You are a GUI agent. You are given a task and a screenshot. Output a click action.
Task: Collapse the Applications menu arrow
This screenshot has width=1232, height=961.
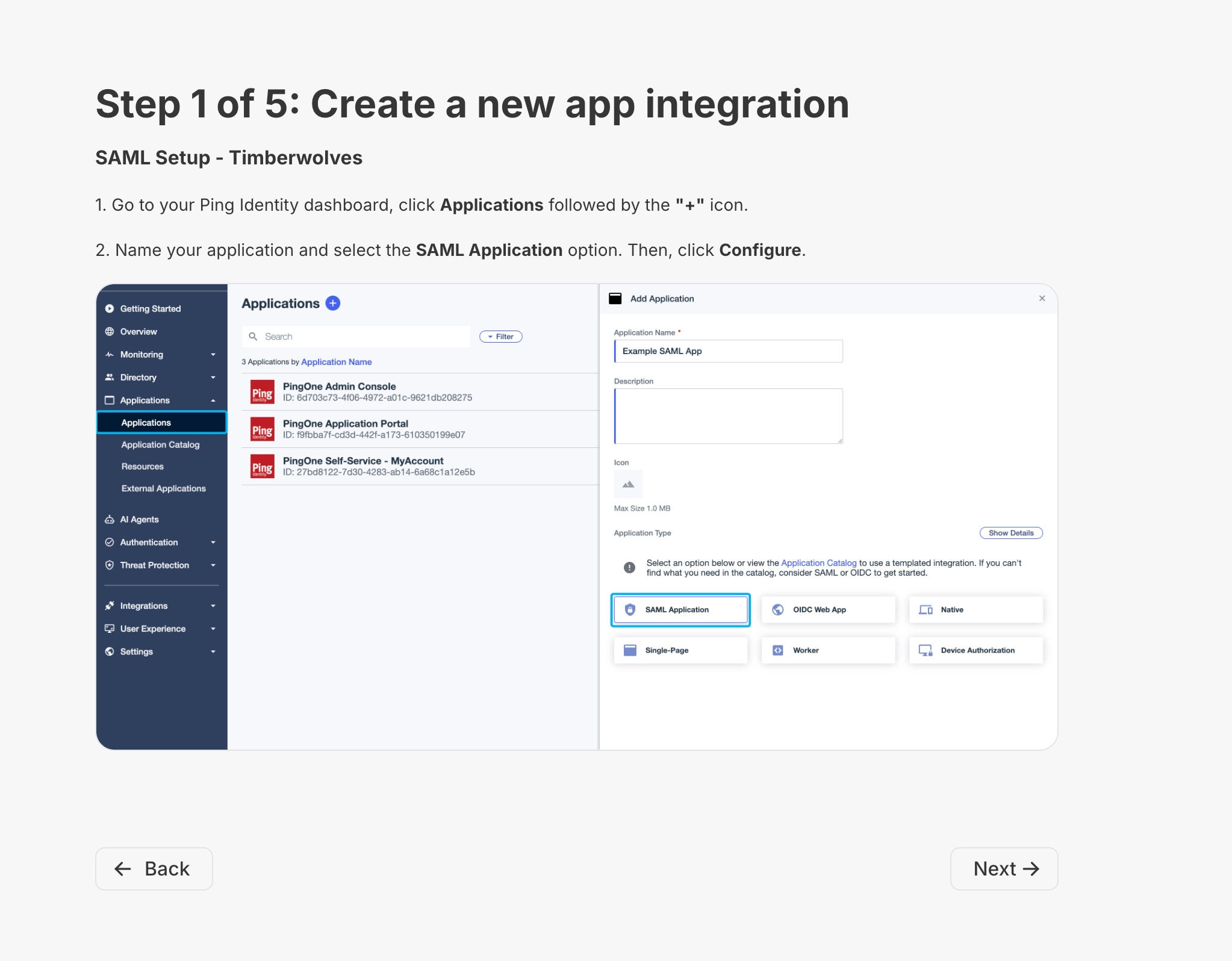tap(213, 400)
